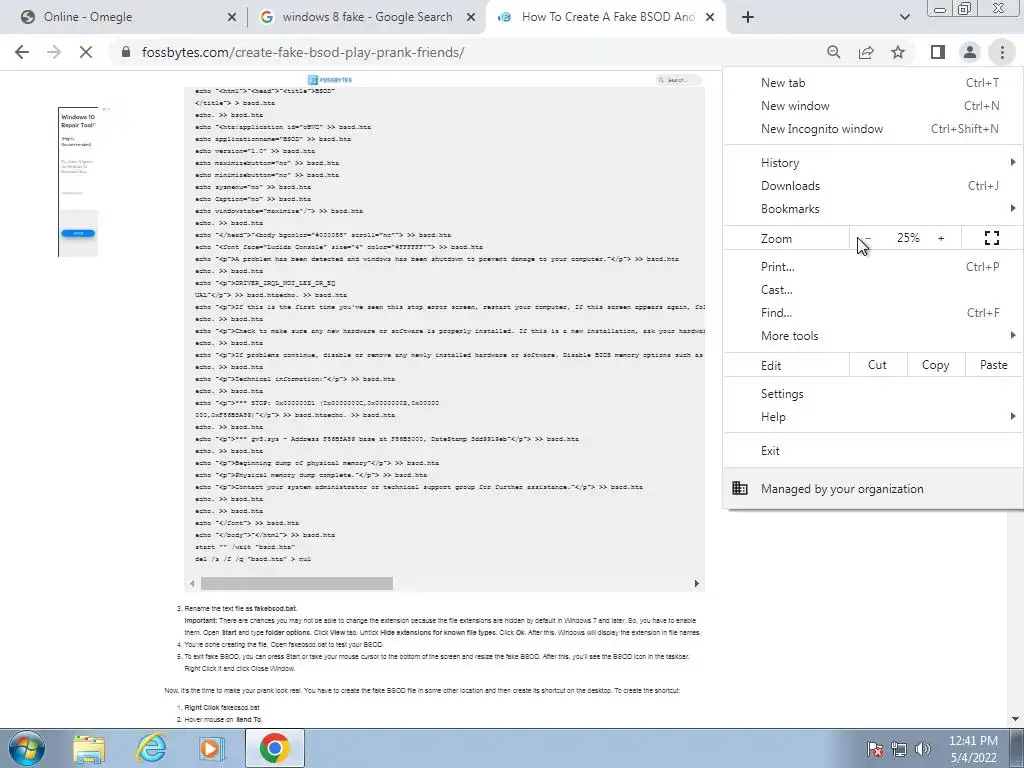Go back to the previous page
1024x768 pixels.
pos(22,52)
